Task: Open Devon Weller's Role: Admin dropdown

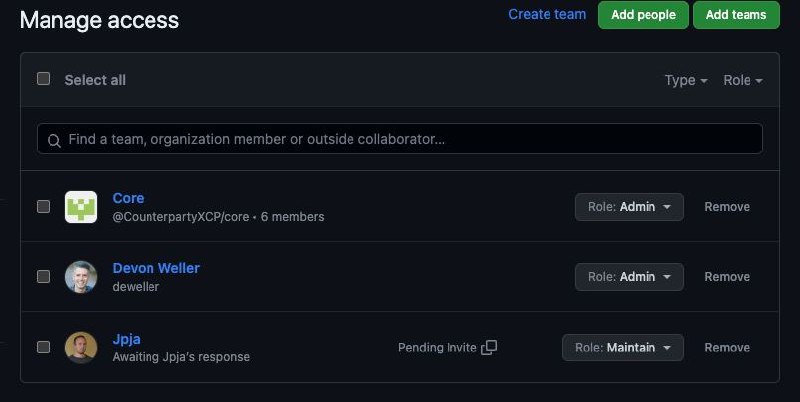Action: coord(629,277)
